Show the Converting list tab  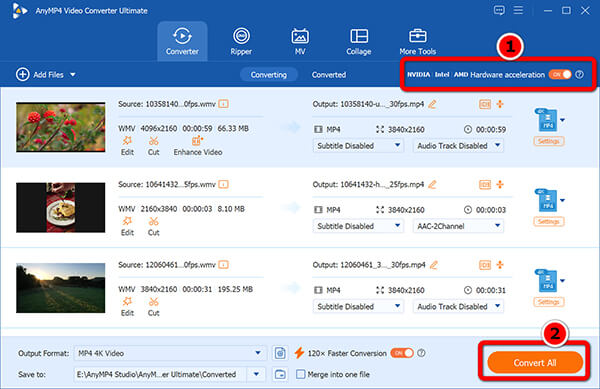click(269, 75)
